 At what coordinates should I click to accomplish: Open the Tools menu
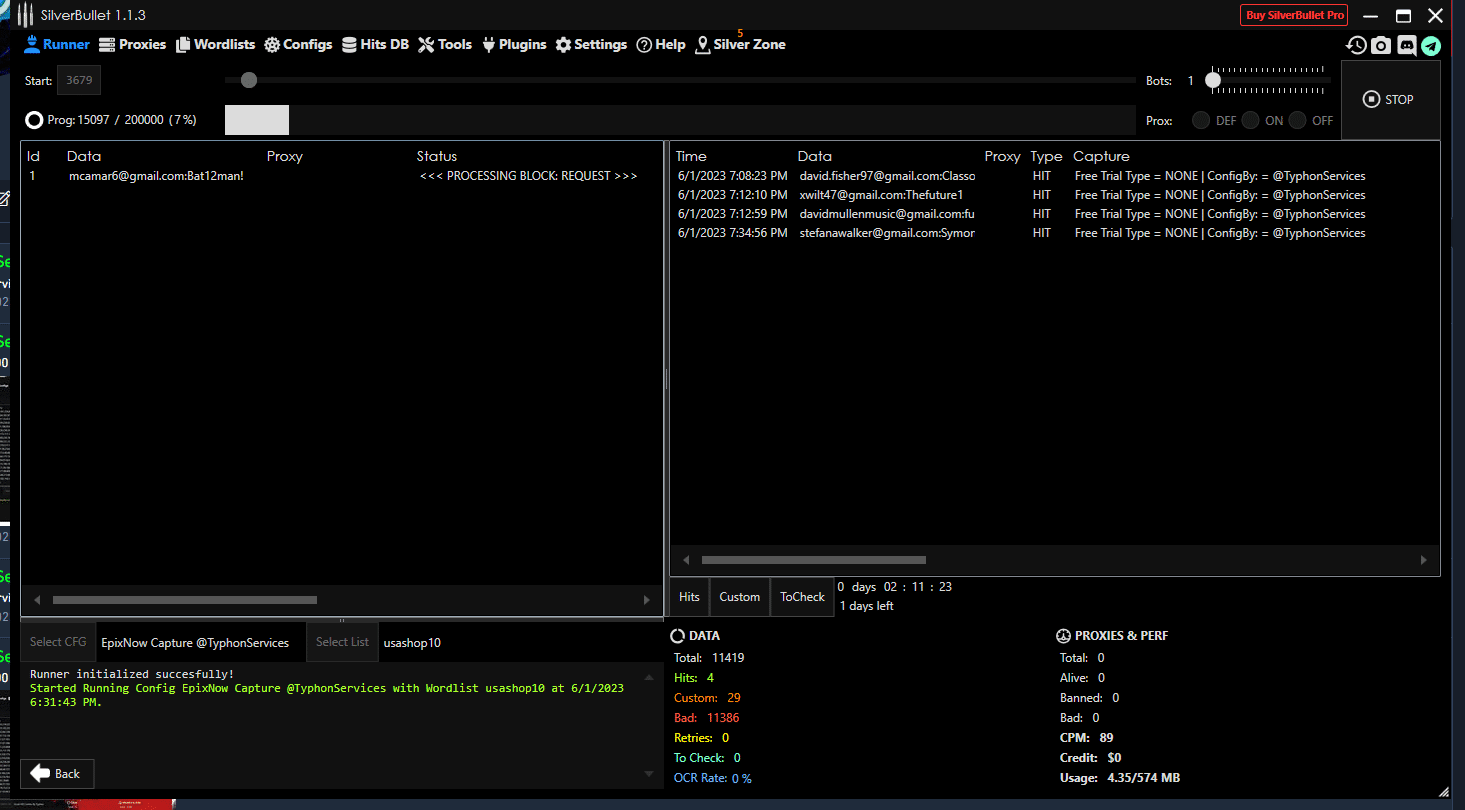tap(445, 44)
